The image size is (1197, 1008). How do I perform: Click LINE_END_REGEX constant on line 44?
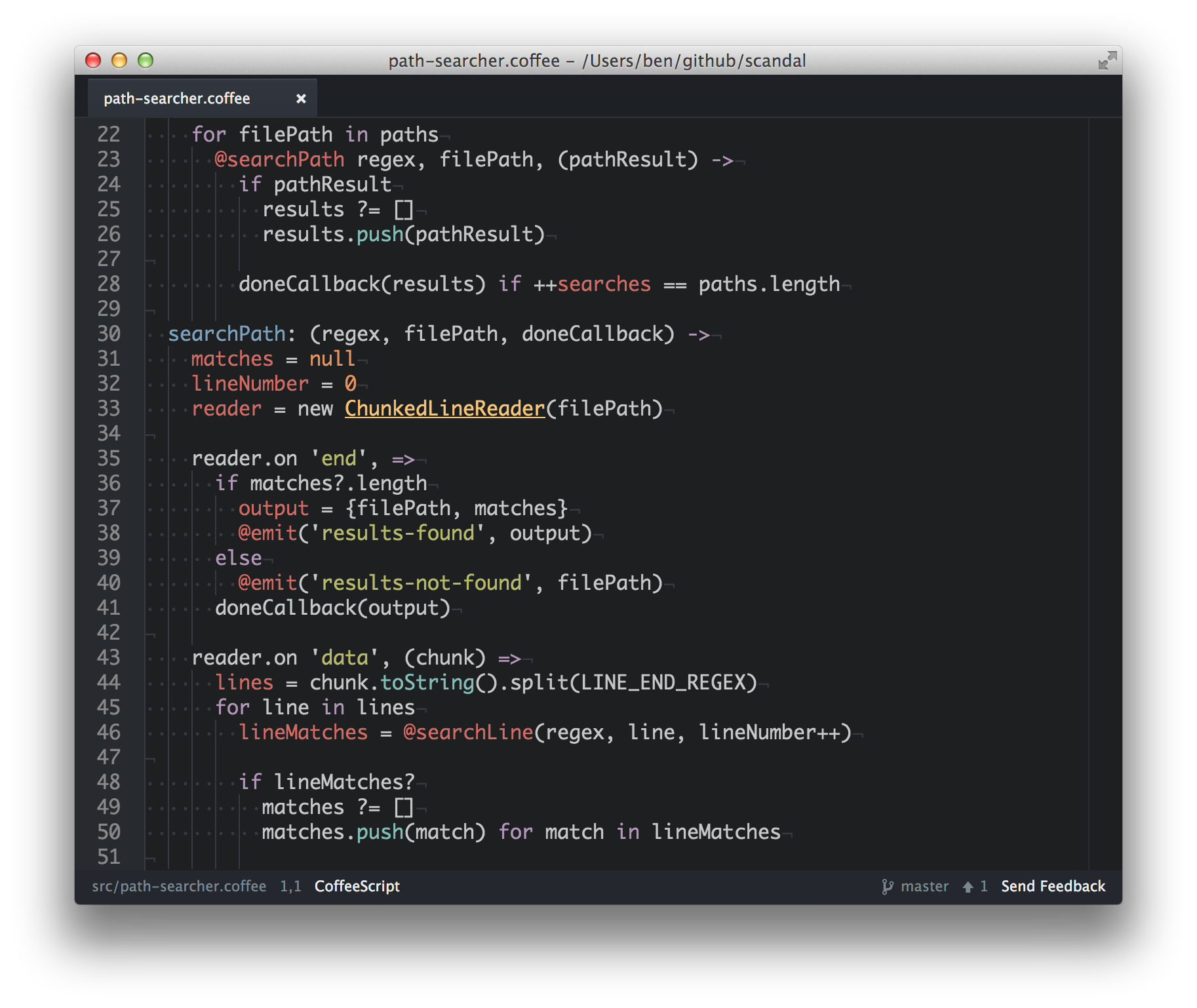[663, 682]
